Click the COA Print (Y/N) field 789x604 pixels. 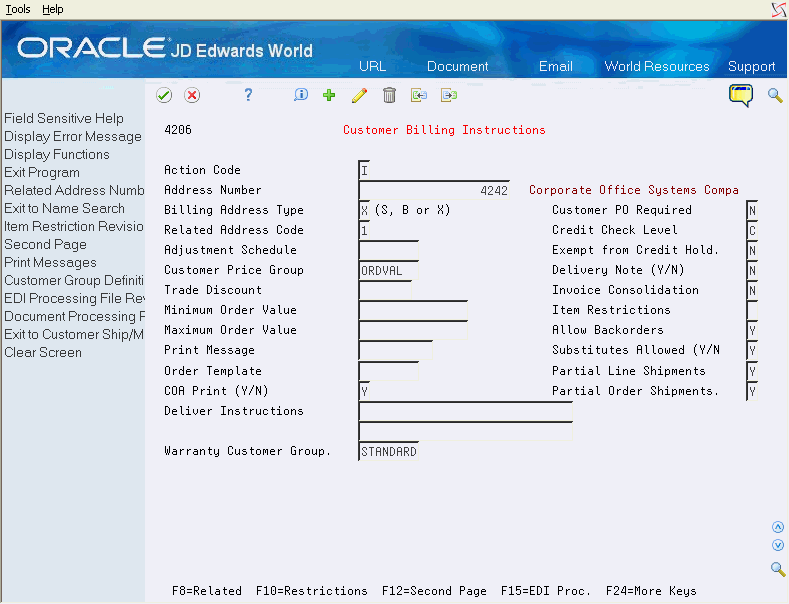(x=364, y=391)
